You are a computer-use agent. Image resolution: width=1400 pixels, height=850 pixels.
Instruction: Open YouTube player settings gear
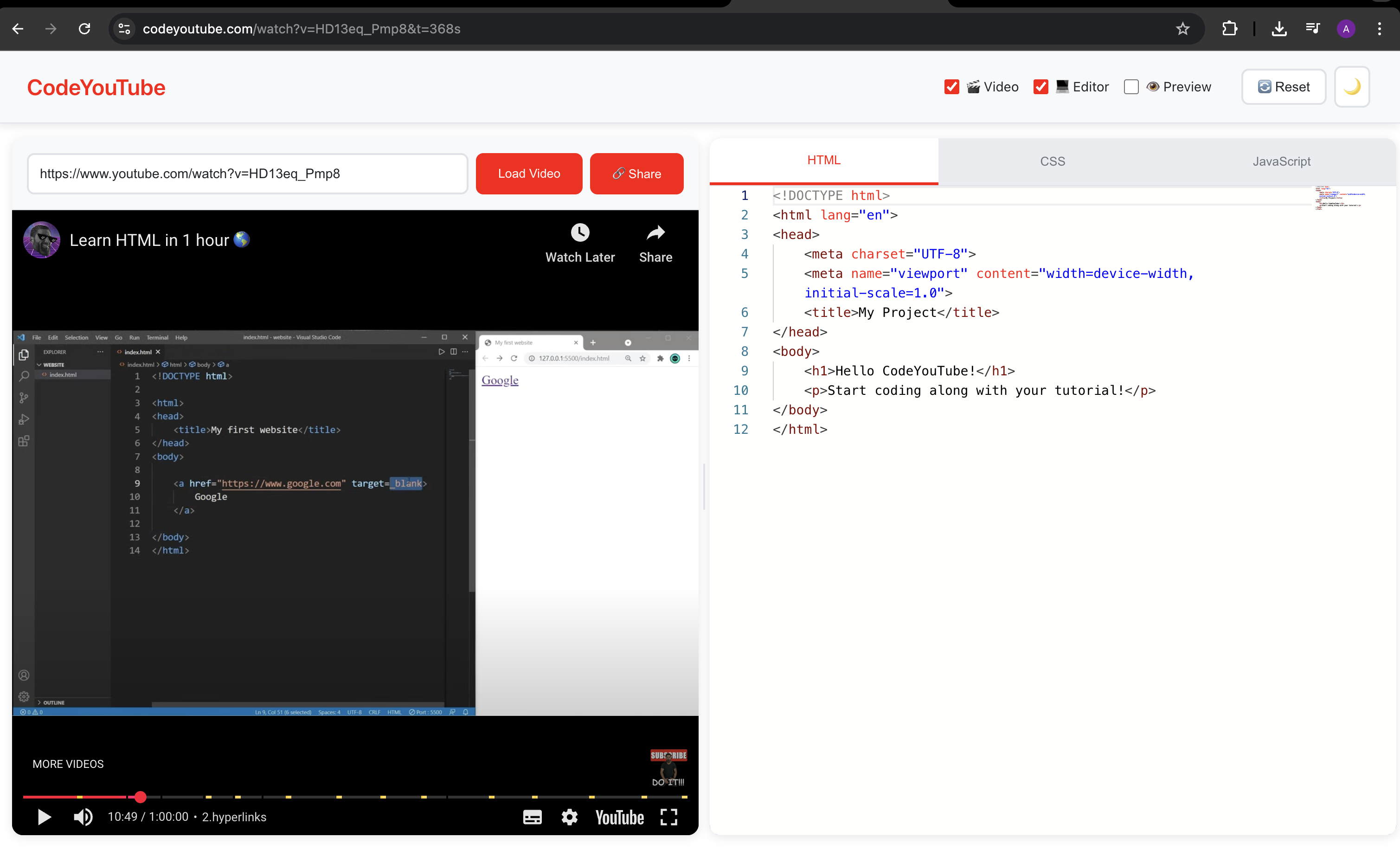(569, 817)
